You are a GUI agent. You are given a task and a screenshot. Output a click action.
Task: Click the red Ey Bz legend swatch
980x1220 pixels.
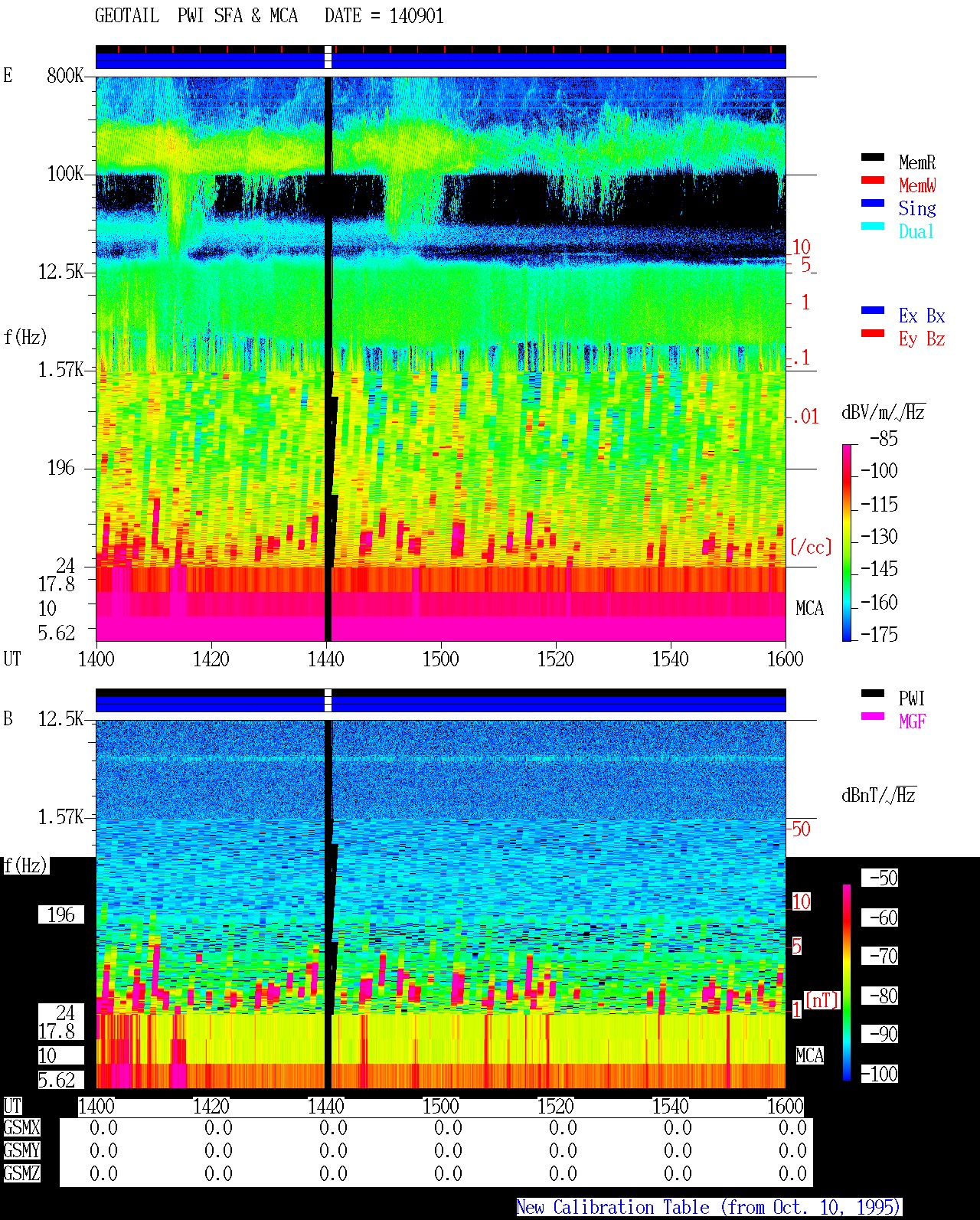873,334
